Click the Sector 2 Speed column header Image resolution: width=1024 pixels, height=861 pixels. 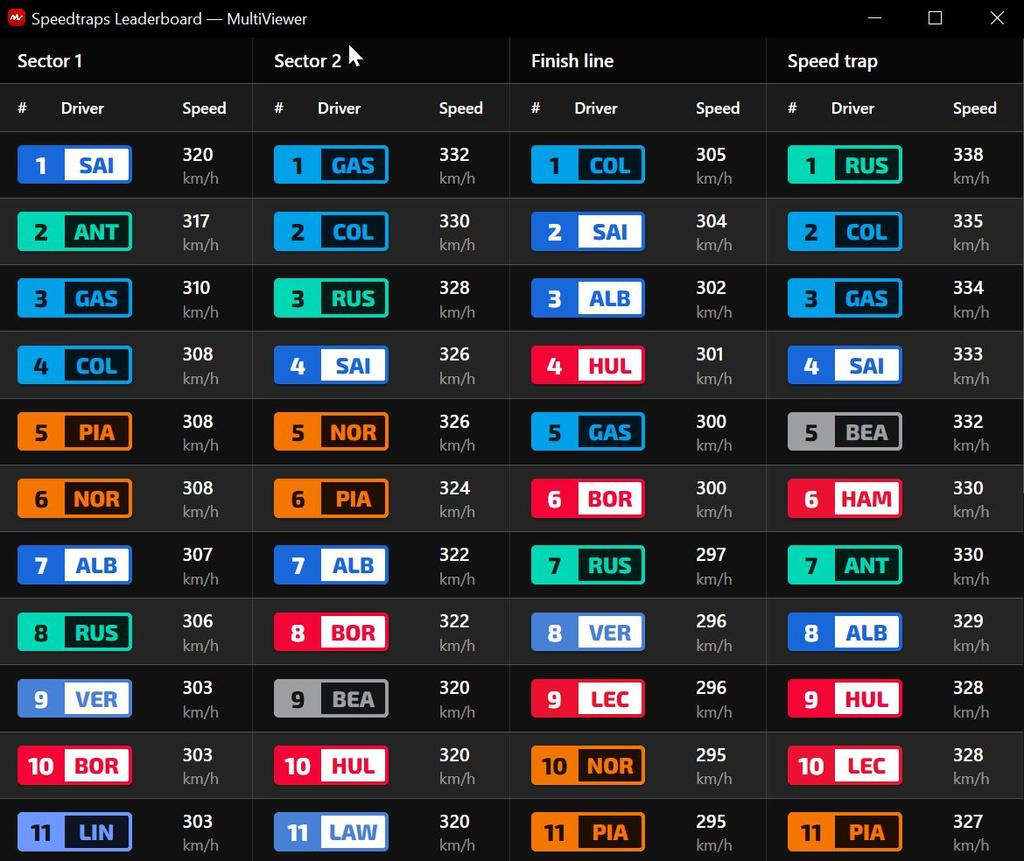tap(461, 108)
